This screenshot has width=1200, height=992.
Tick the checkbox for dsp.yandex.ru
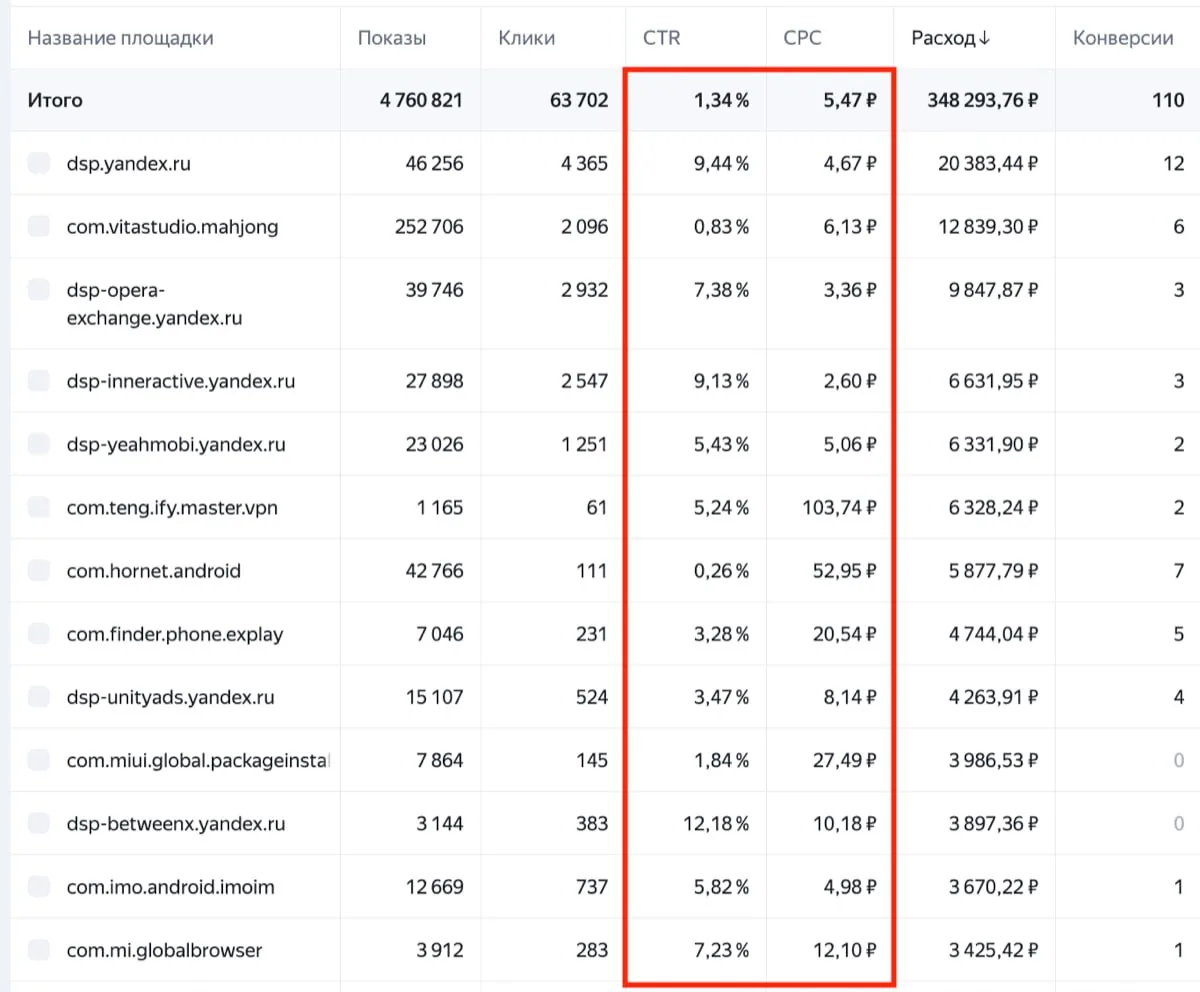[x=39, y=163]
